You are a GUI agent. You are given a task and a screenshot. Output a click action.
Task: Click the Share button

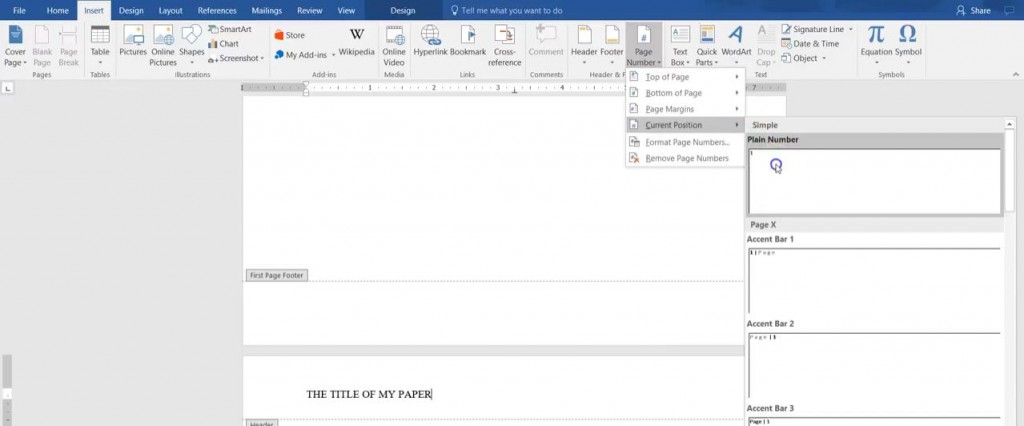point(974,10)
